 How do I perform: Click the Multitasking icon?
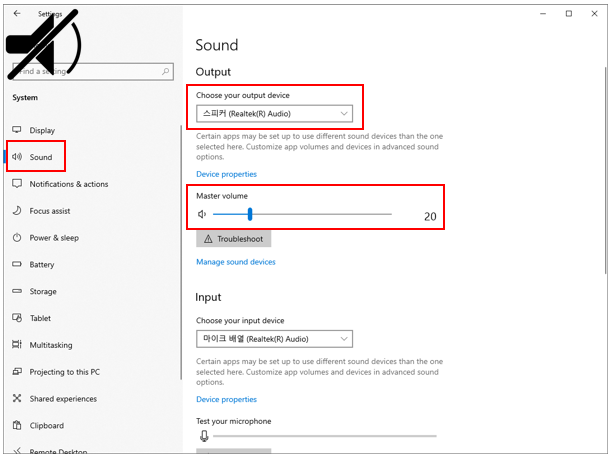[17, 344]
